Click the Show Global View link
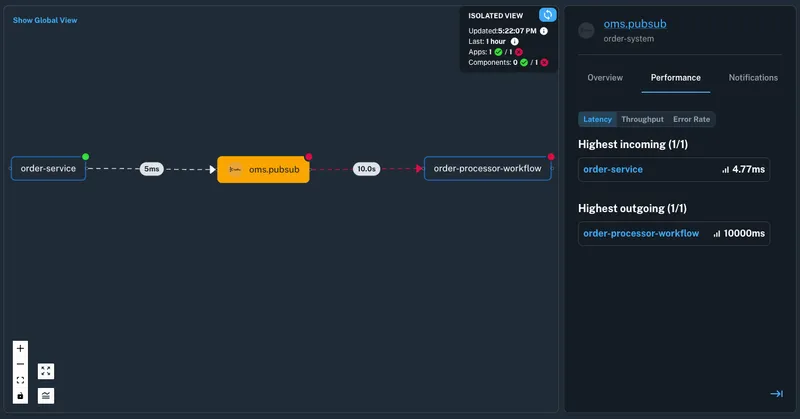The height and width of the screenshot is (419, 800). tap(44, 20)
